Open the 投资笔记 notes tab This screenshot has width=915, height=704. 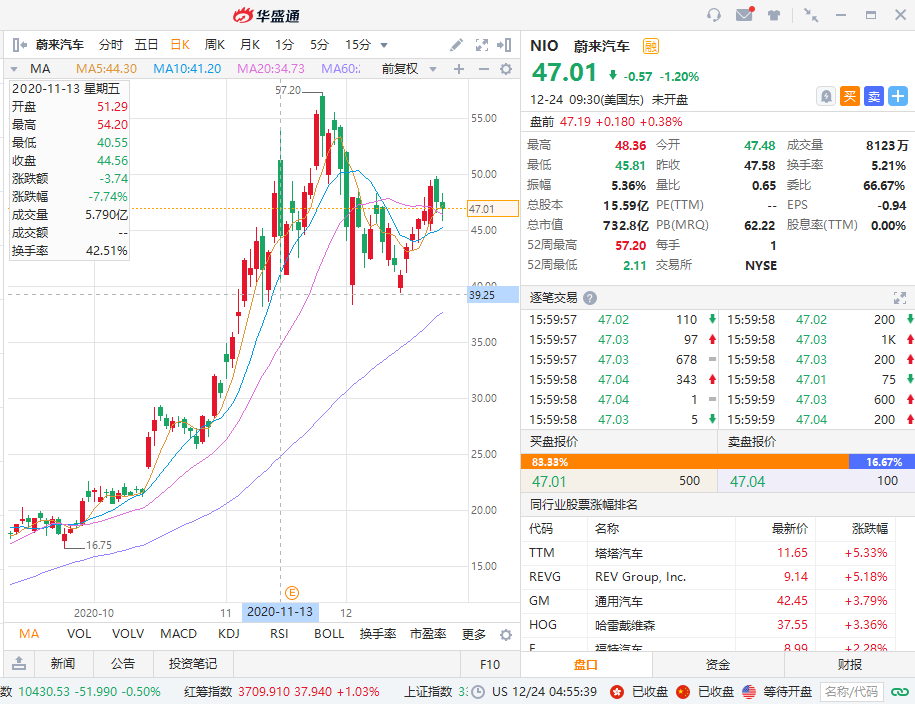point(193,664)
